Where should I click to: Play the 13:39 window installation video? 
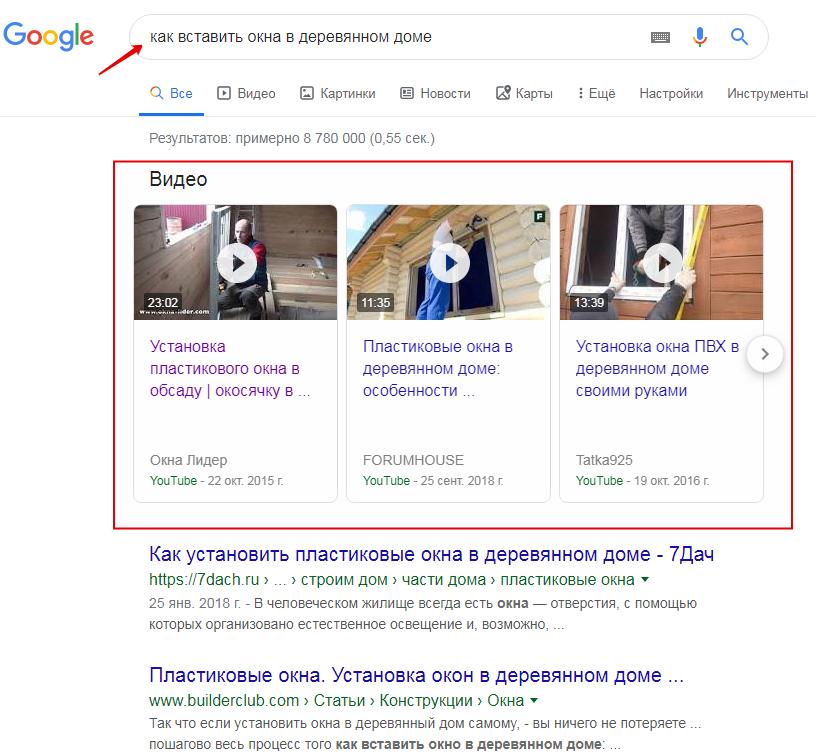(661, 263)
